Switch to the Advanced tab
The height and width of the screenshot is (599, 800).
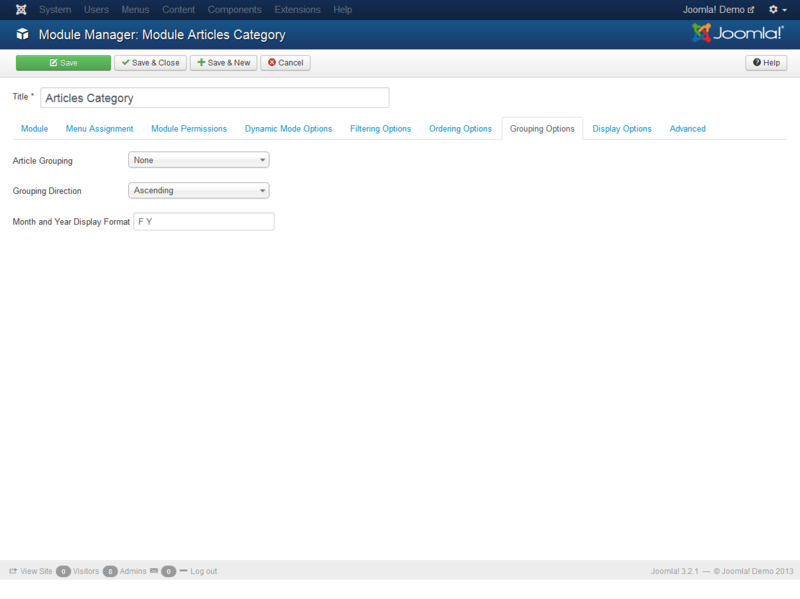click(688, 129)
